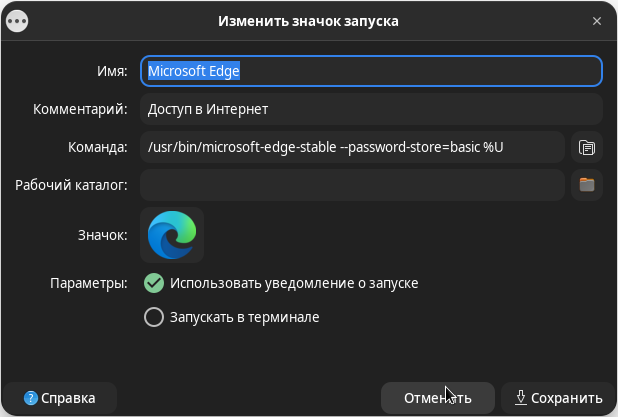This screenshot has height=417, width=618.
Task: Click the file browse icon next to Команда
Action: click(586, 147)
